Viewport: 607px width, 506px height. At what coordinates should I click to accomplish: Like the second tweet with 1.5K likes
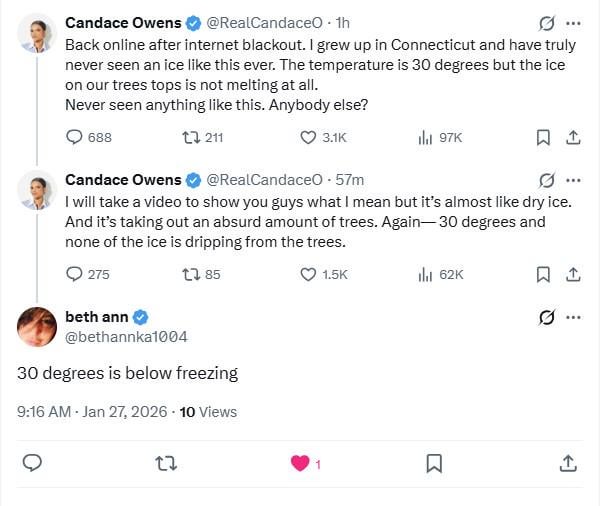[x=309, y=274]
